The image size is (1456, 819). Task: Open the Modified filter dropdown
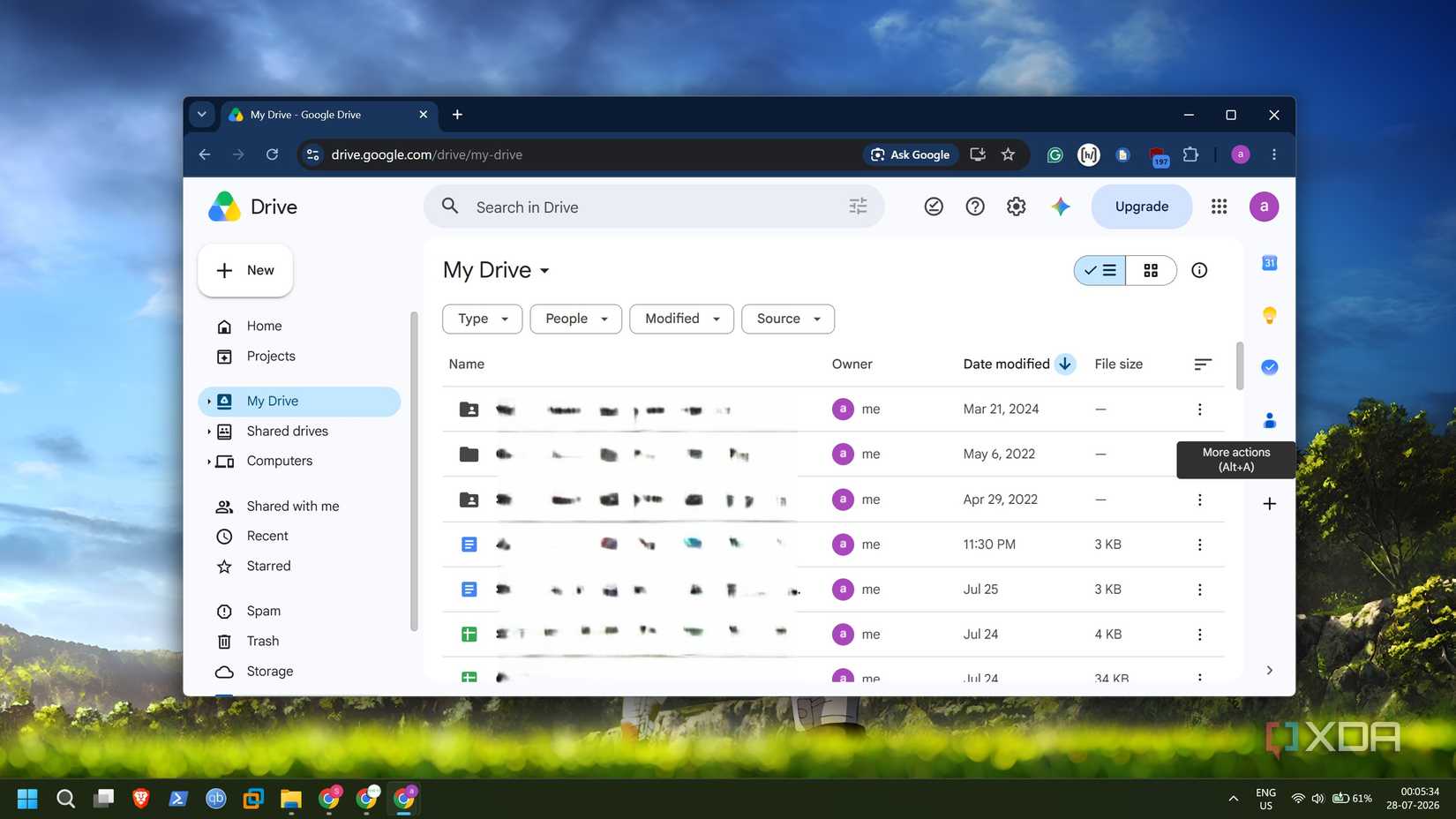coord(681,319)
